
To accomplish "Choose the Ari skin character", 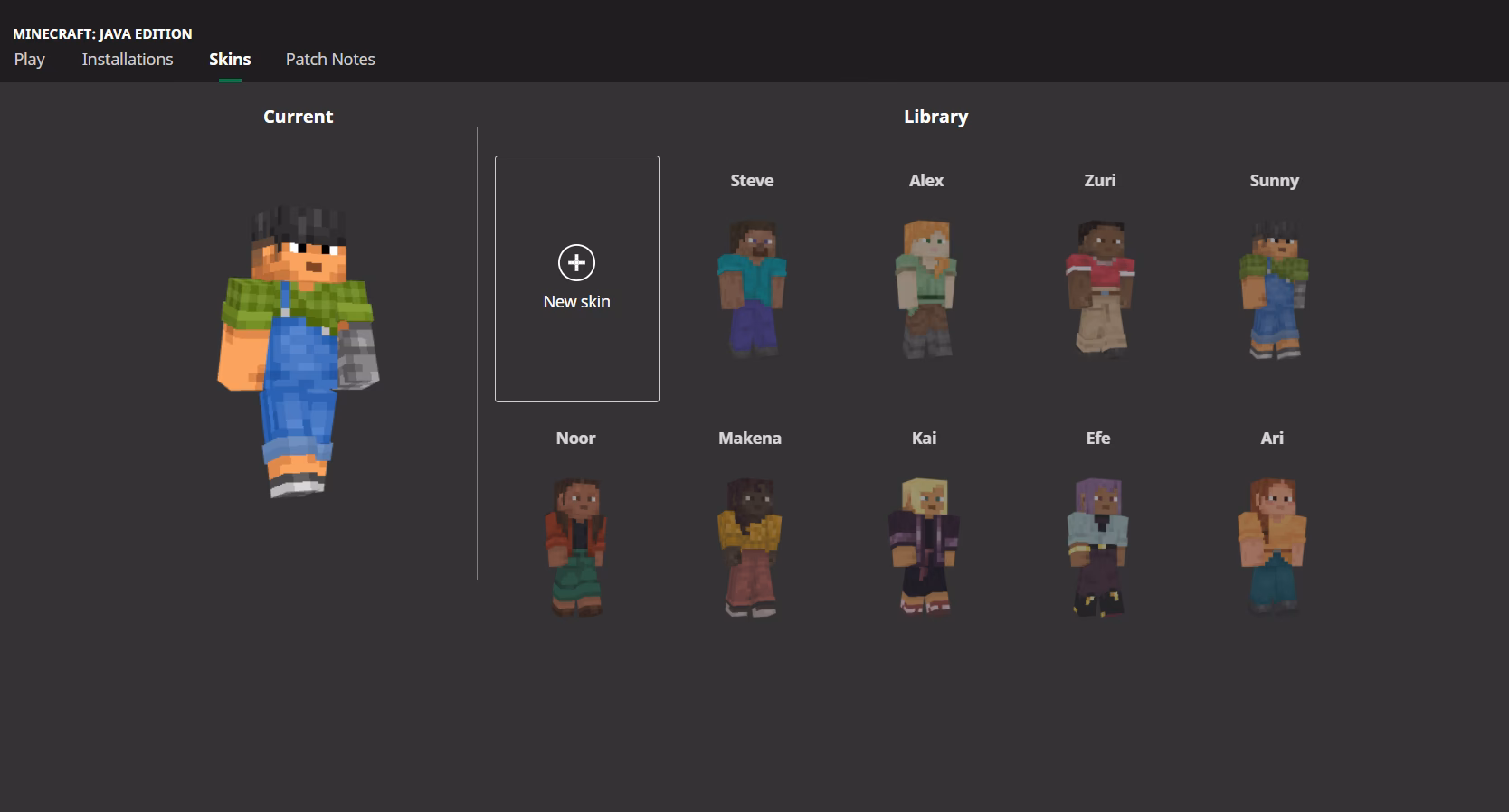I will tap(1272, 547).
